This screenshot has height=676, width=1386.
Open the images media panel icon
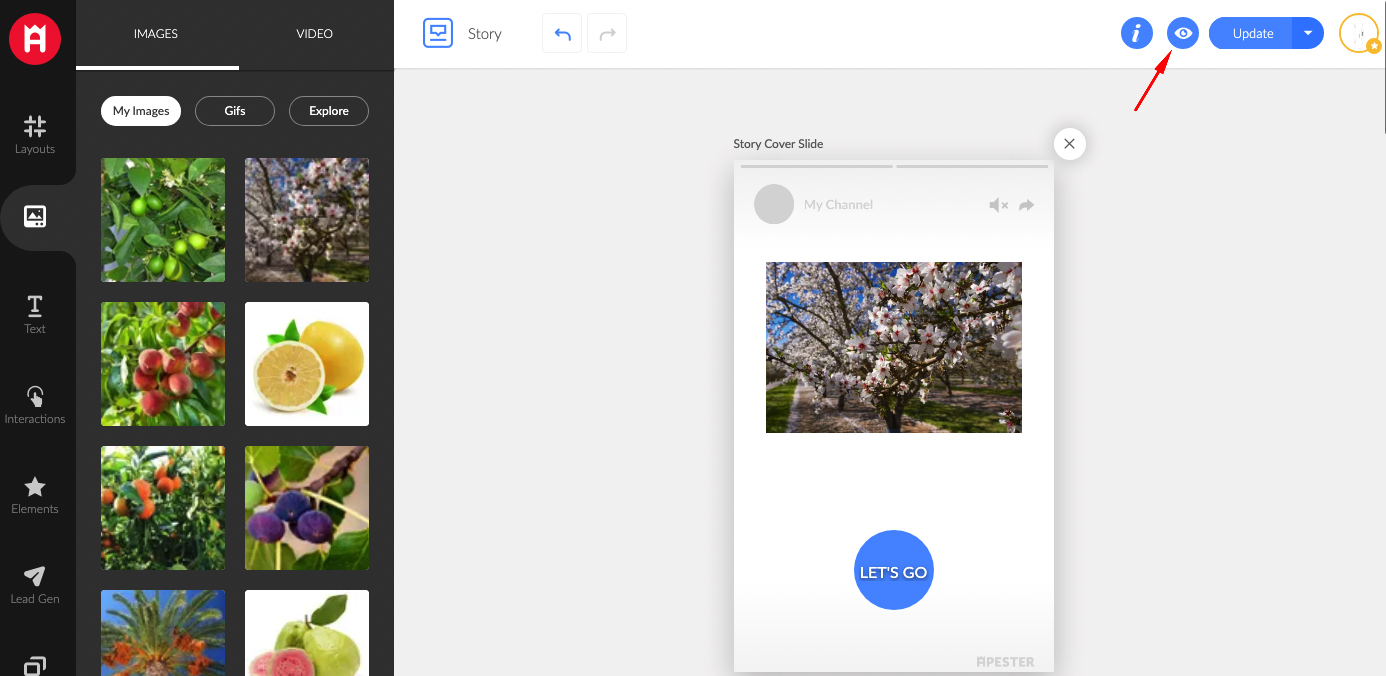point(35,216)
